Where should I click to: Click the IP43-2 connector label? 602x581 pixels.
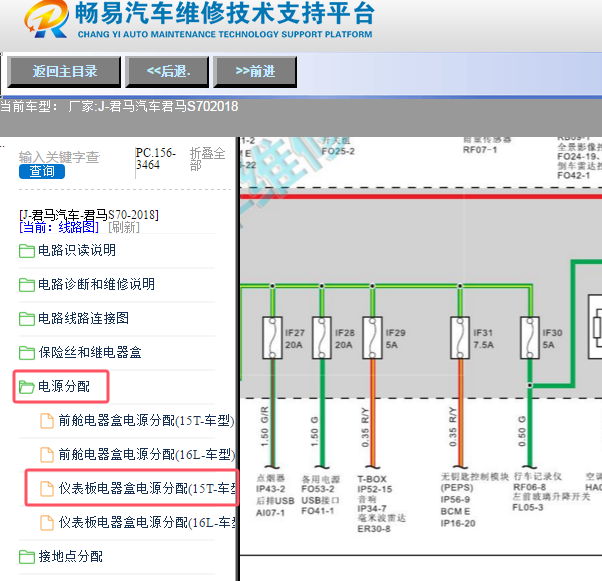[x=271, y=489]
